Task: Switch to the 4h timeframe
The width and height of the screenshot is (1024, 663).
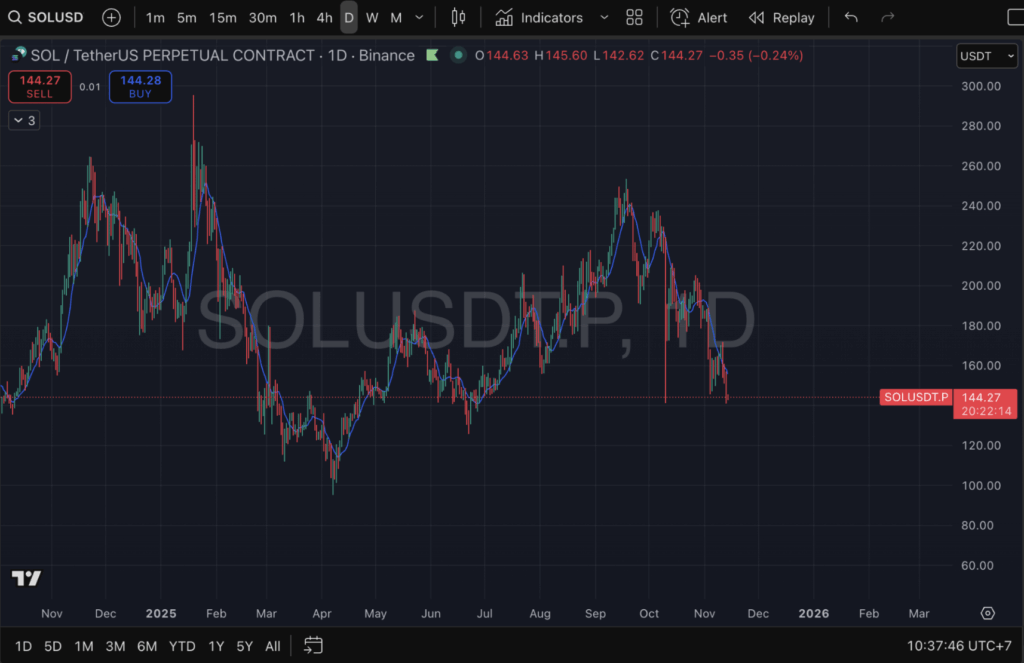Action: (324, 18)
